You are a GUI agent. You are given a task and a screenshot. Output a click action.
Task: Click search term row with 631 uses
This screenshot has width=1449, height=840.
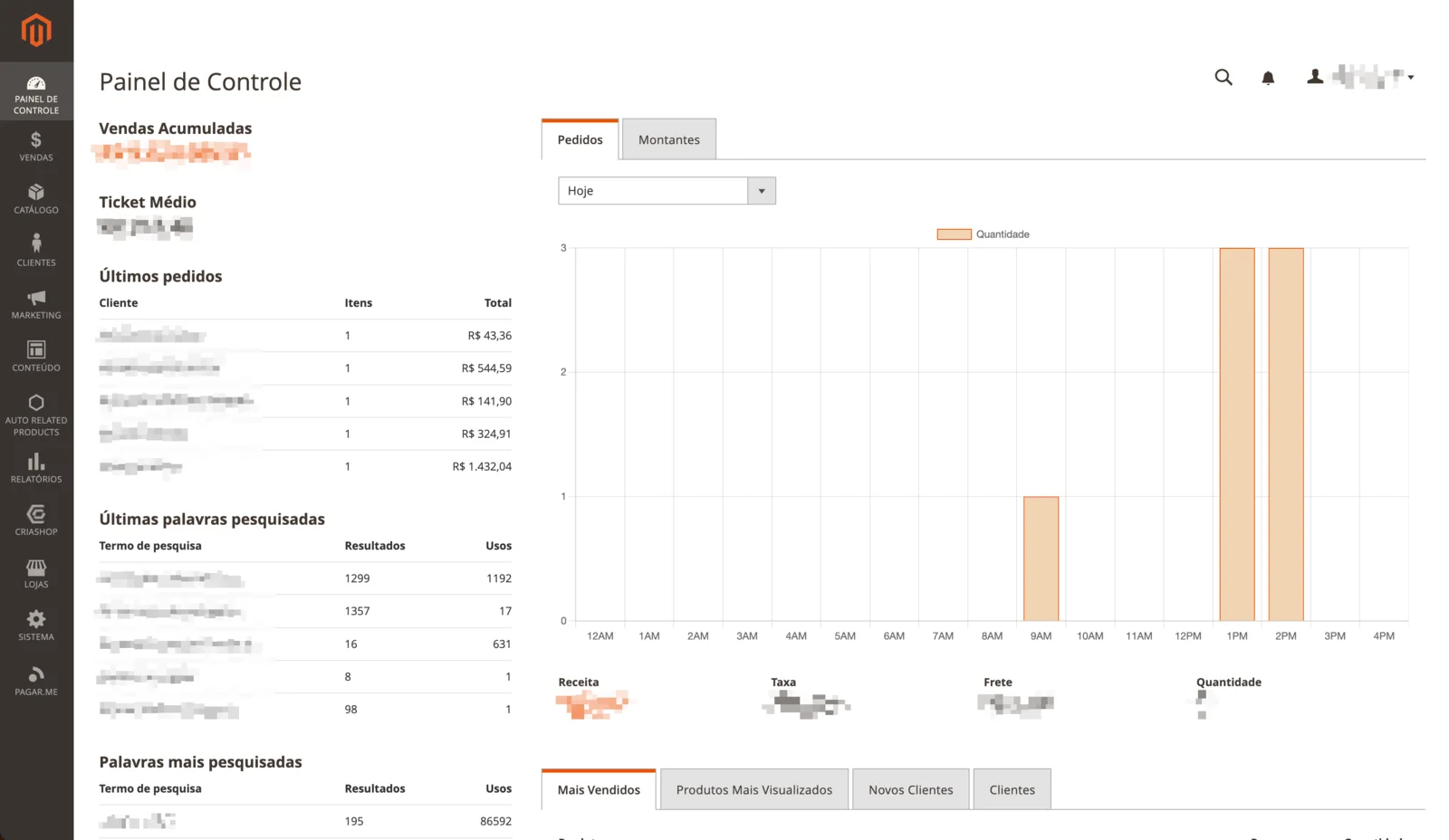[305, 644]
